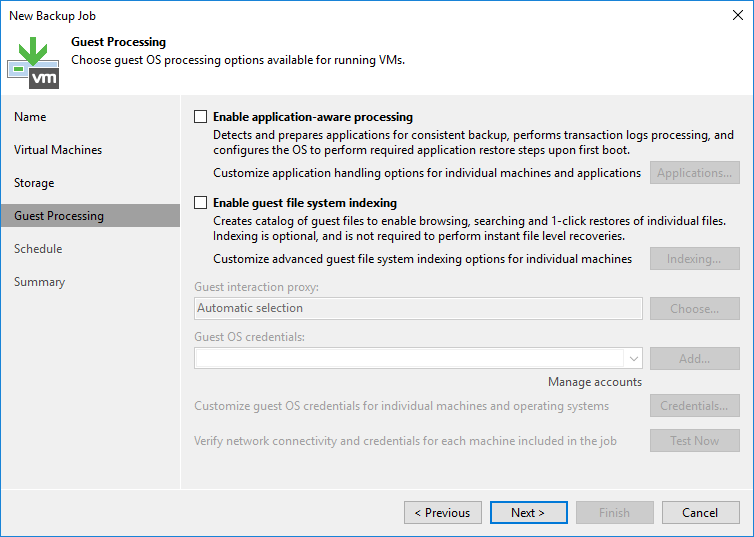Click the Manage accounts link
The image size is (754, 537).
(595, 382)
